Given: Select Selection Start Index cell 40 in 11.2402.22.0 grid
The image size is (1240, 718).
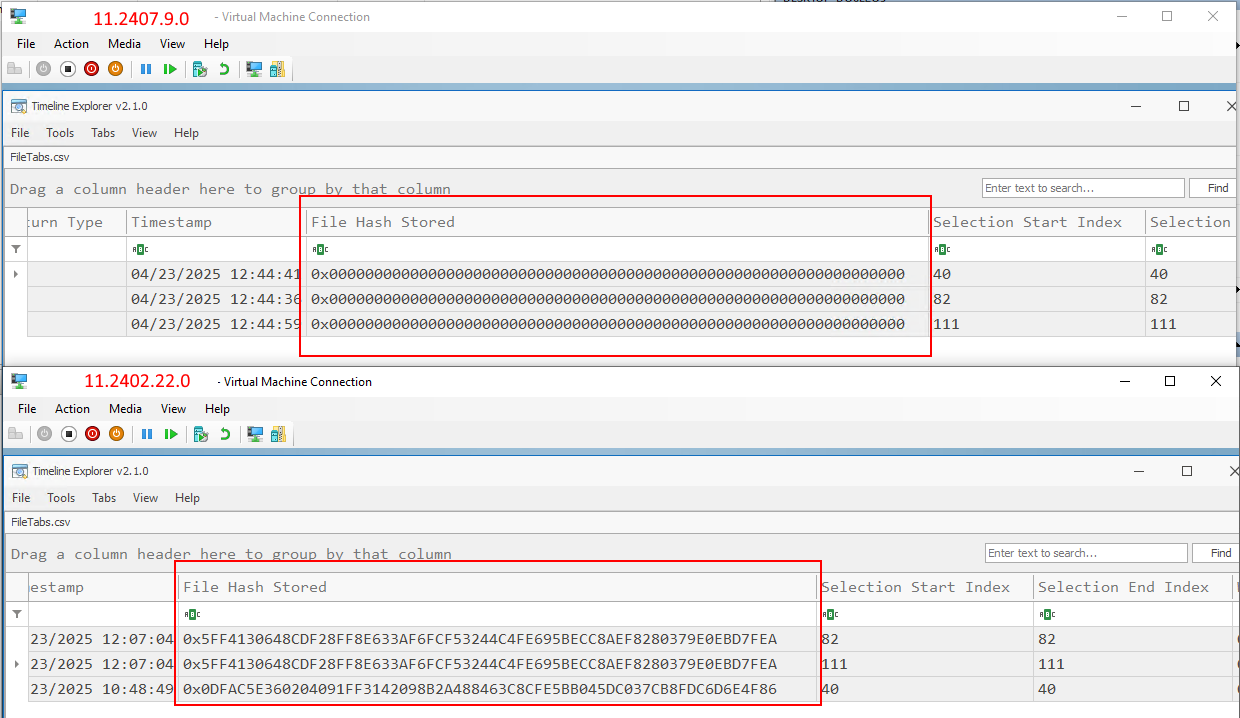Looking at the screenshot, I should point(925,689).
